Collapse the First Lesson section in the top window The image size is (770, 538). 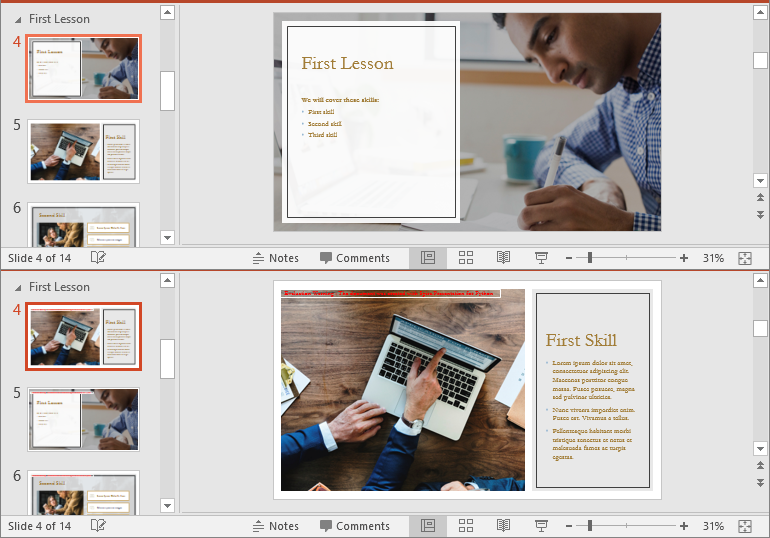click(18, 20)
